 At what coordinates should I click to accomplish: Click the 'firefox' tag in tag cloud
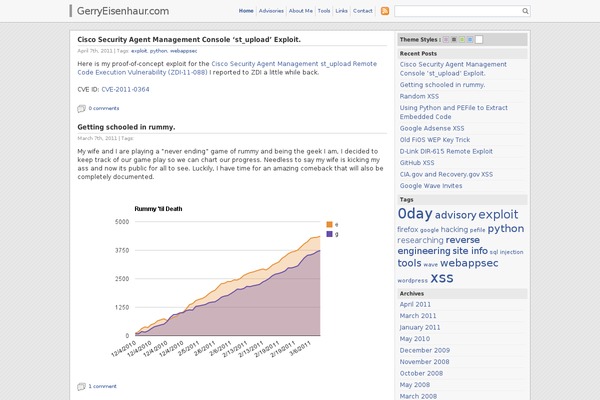point(408,230)
